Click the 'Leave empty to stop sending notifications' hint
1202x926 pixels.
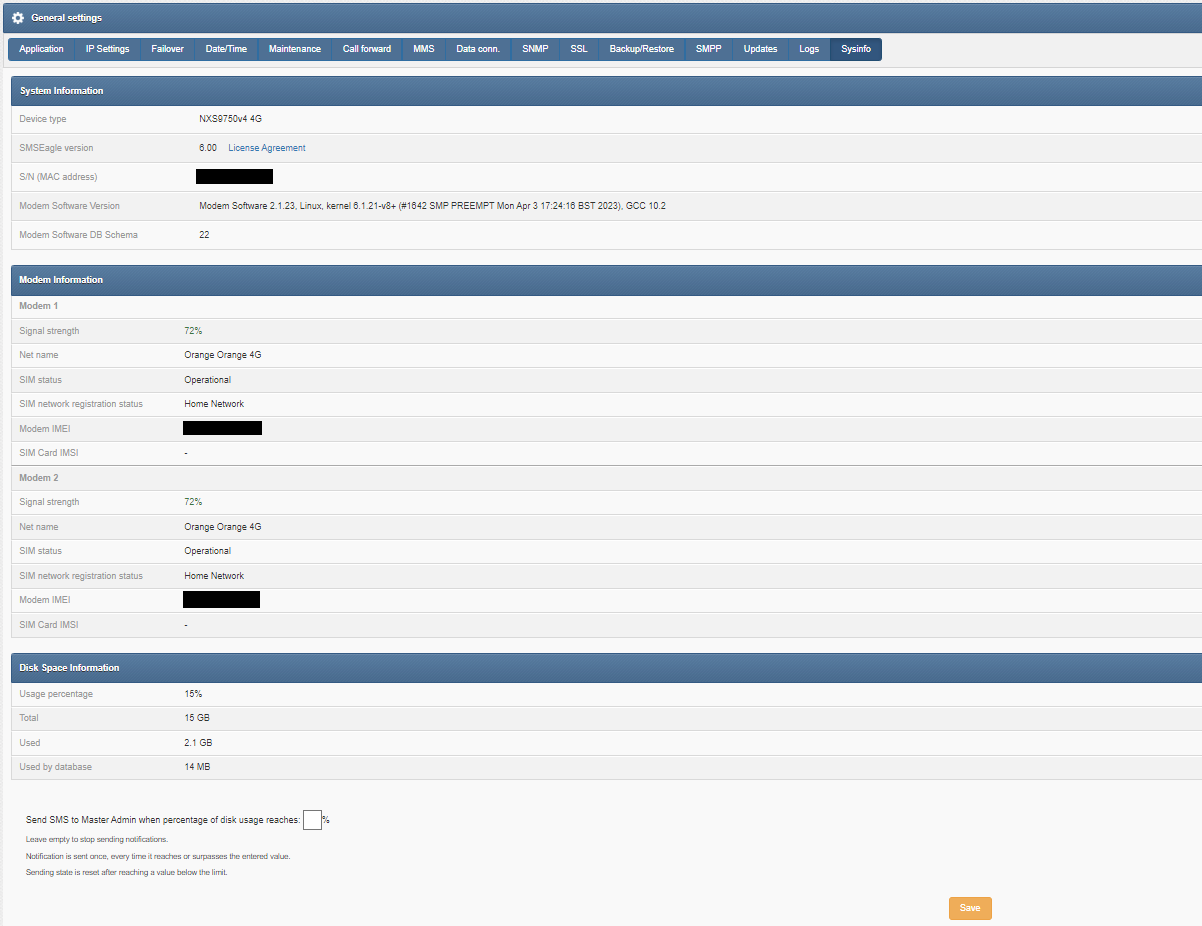click(97, 839)
